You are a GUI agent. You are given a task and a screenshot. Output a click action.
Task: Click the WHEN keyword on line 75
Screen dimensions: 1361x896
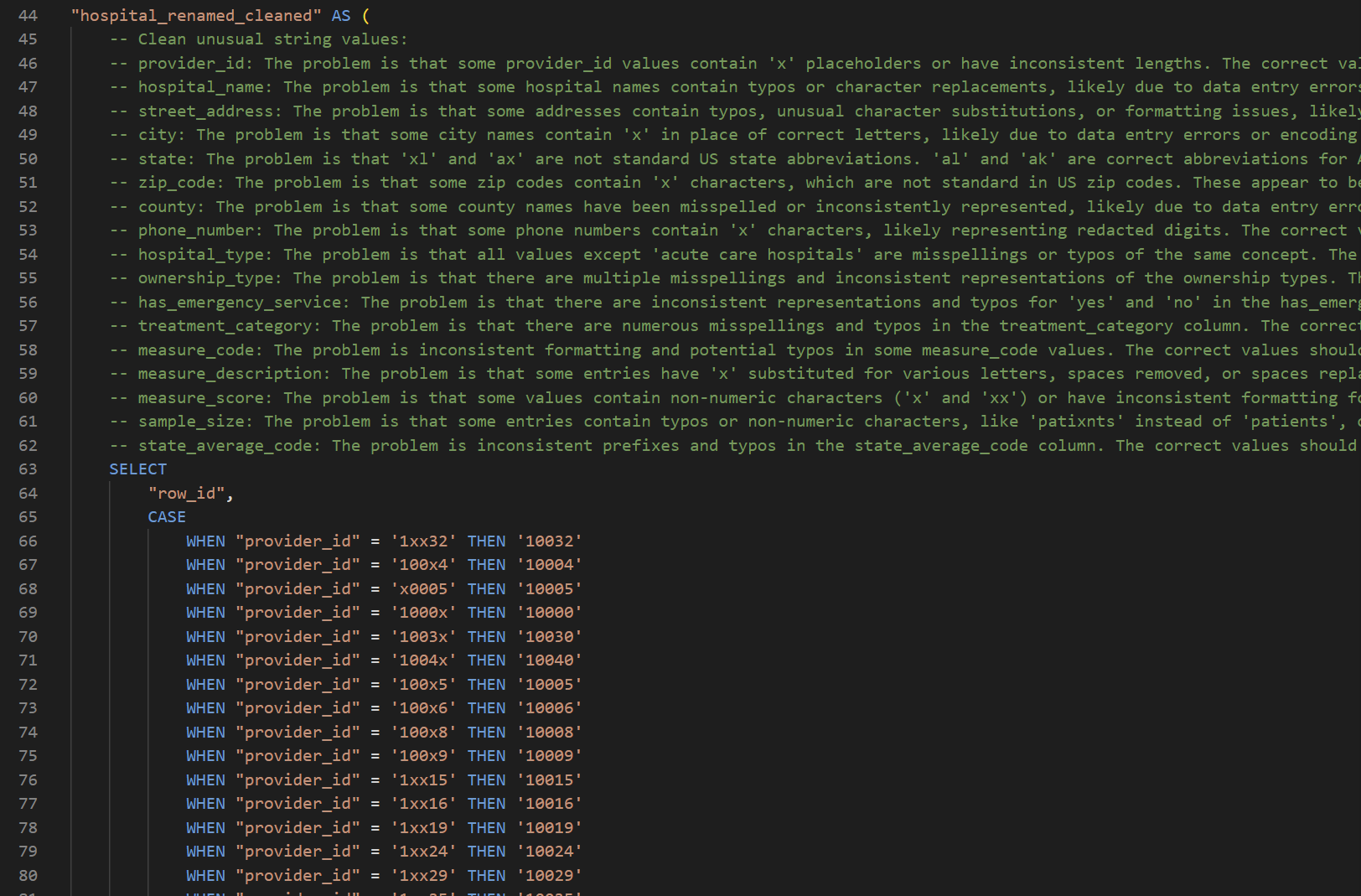pos(205,756)
